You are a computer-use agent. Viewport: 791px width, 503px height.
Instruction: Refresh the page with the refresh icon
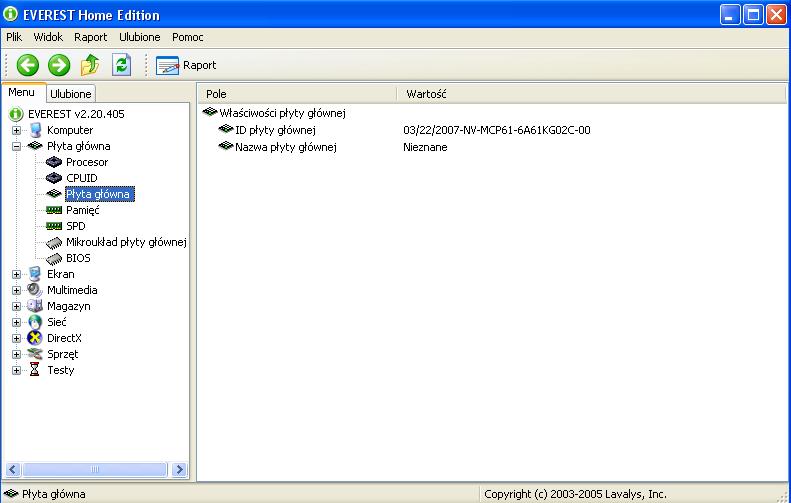pos(122,65)
